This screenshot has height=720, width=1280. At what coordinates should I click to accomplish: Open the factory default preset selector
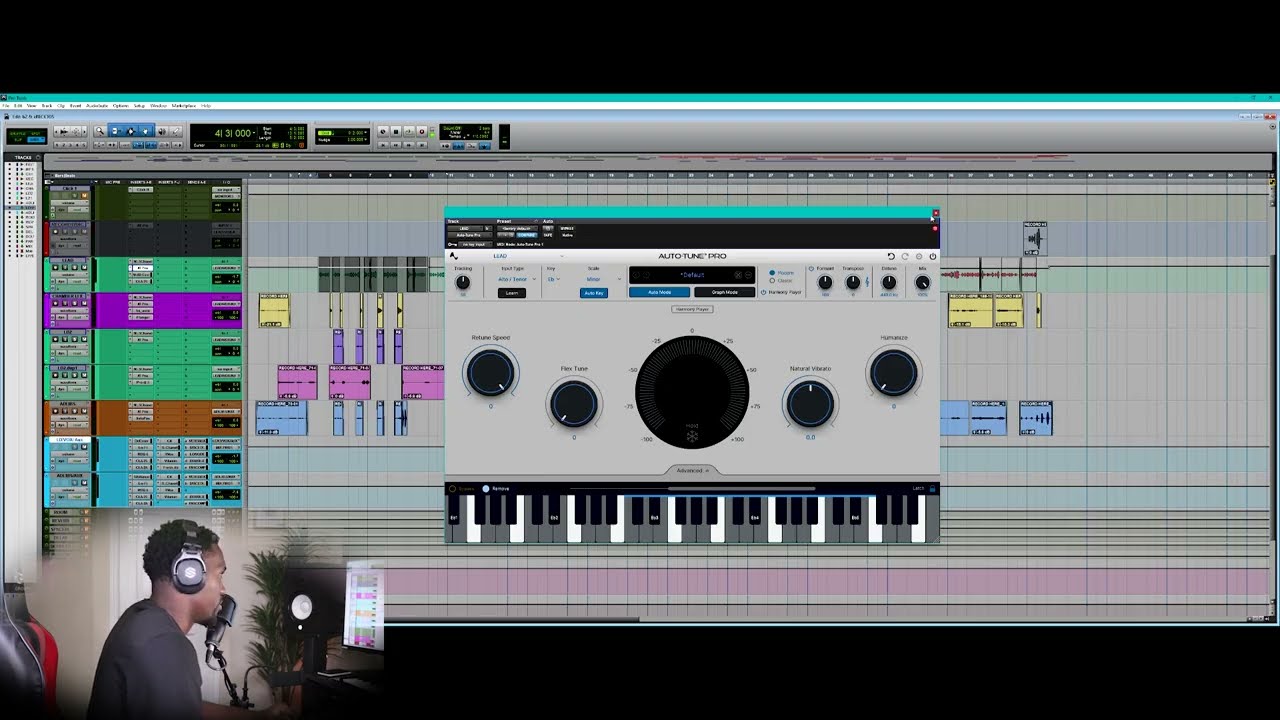(517, 228)
